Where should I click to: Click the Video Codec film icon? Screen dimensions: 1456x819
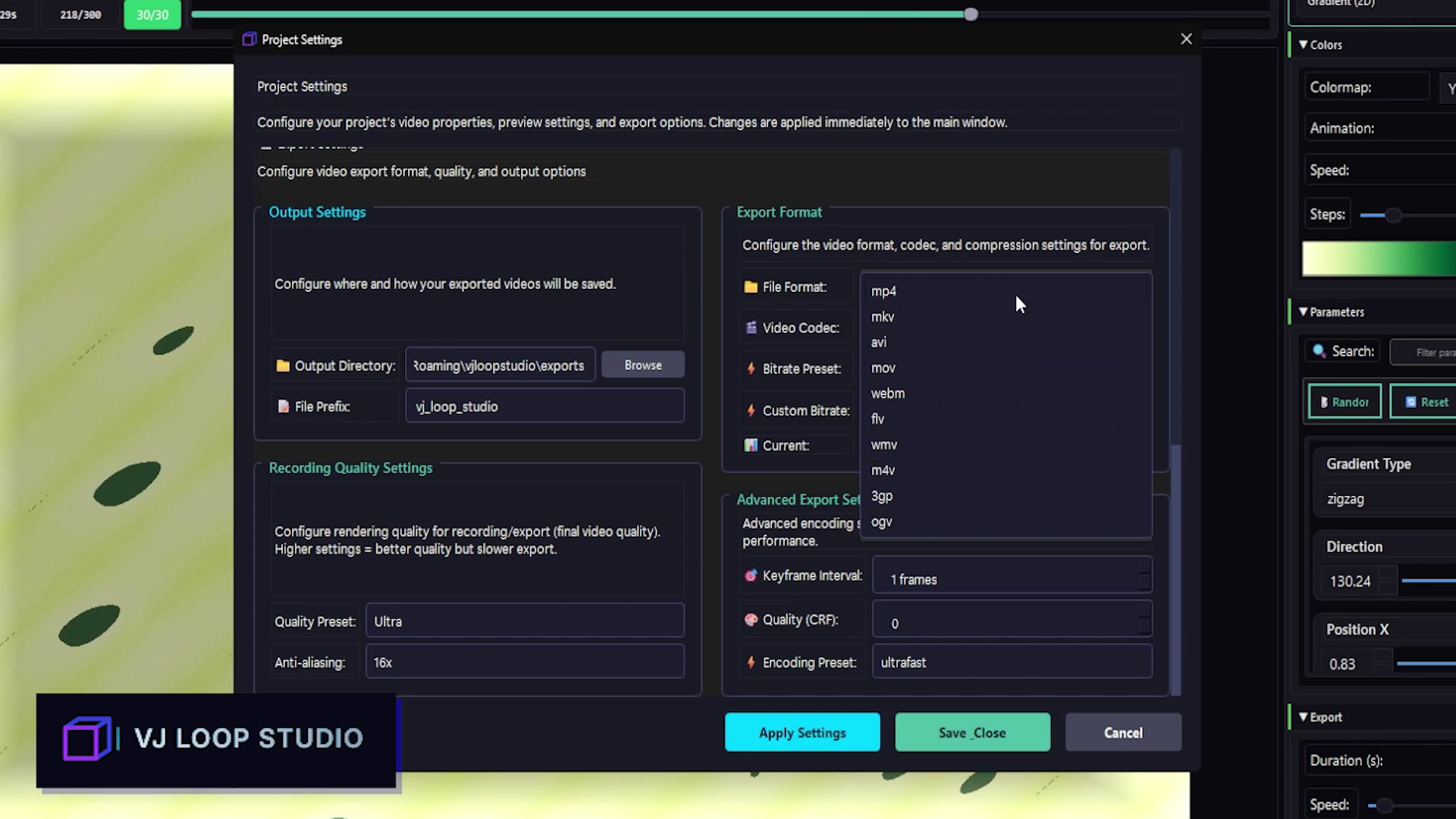click(751, 328)
